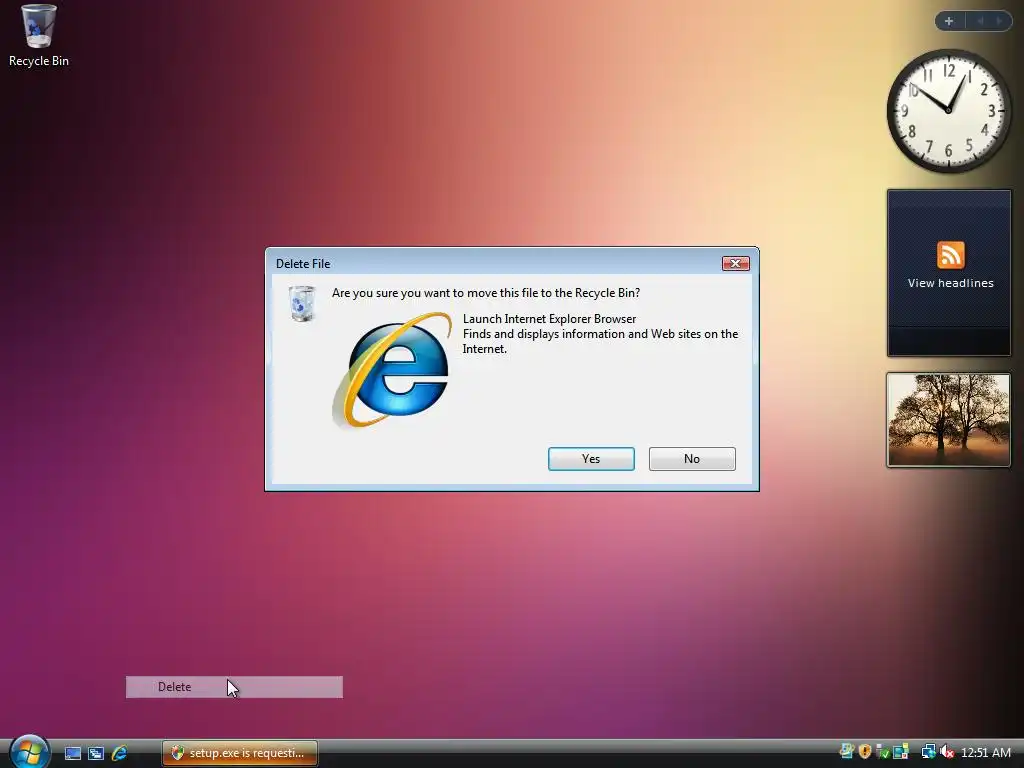Launch Internet Explorer from Quick Launch
The height and width of the screenshot is (768, 1024).
tap(119, 753)
